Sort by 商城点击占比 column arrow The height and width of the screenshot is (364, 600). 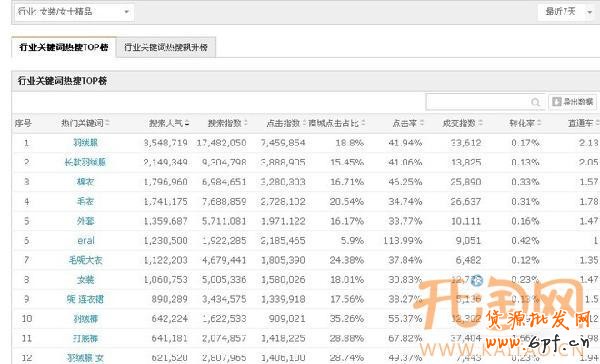(363, 123)
